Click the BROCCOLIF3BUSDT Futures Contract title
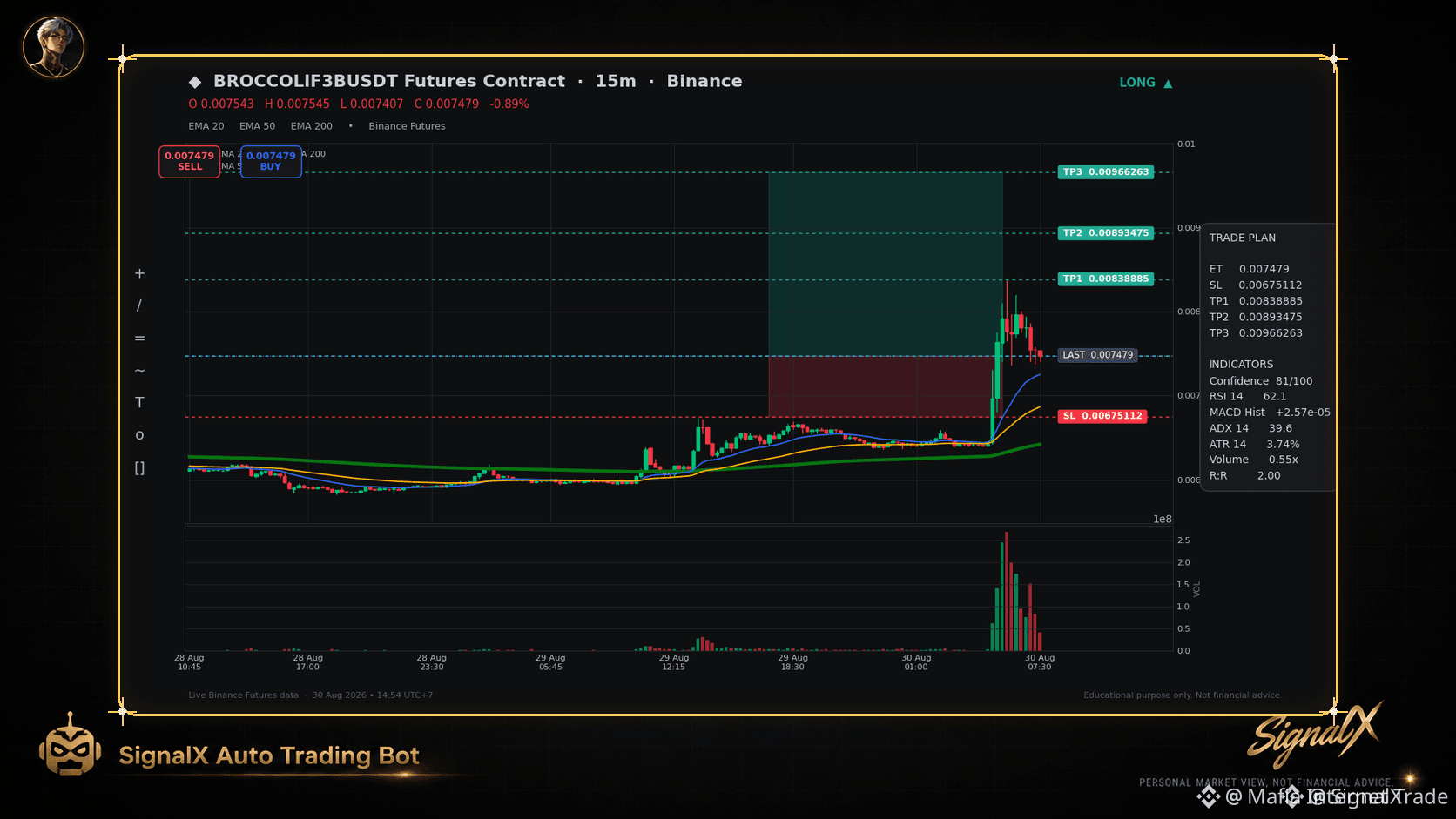 click(389, 81)
